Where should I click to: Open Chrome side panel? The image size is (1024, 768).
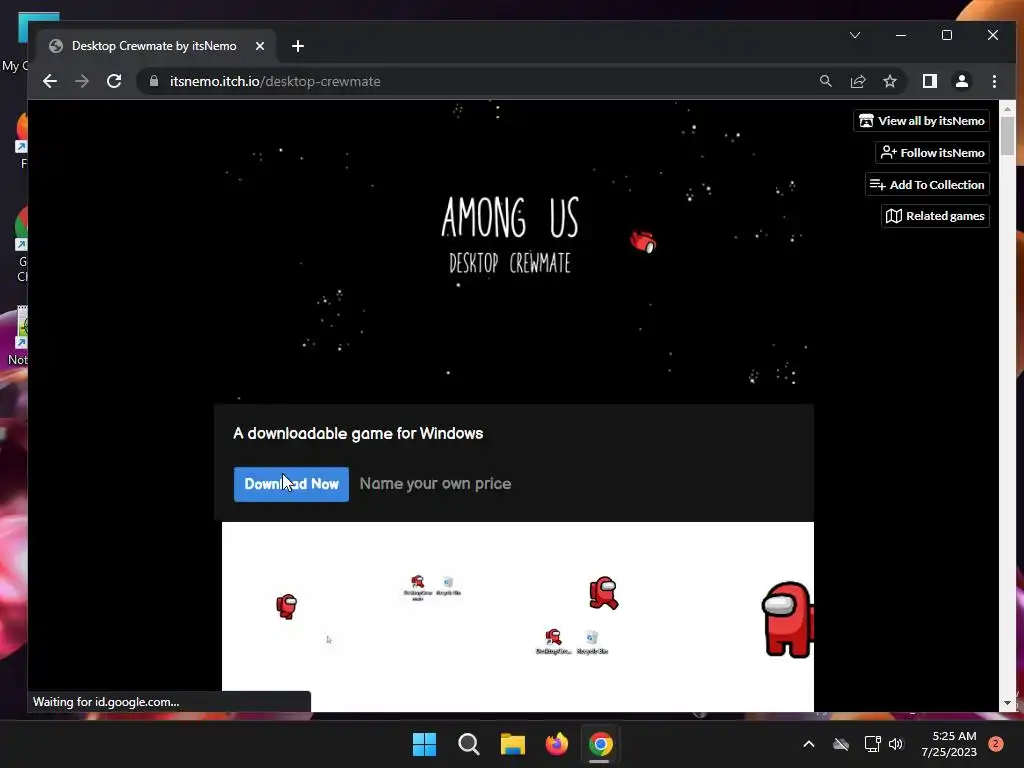(929, 81)
